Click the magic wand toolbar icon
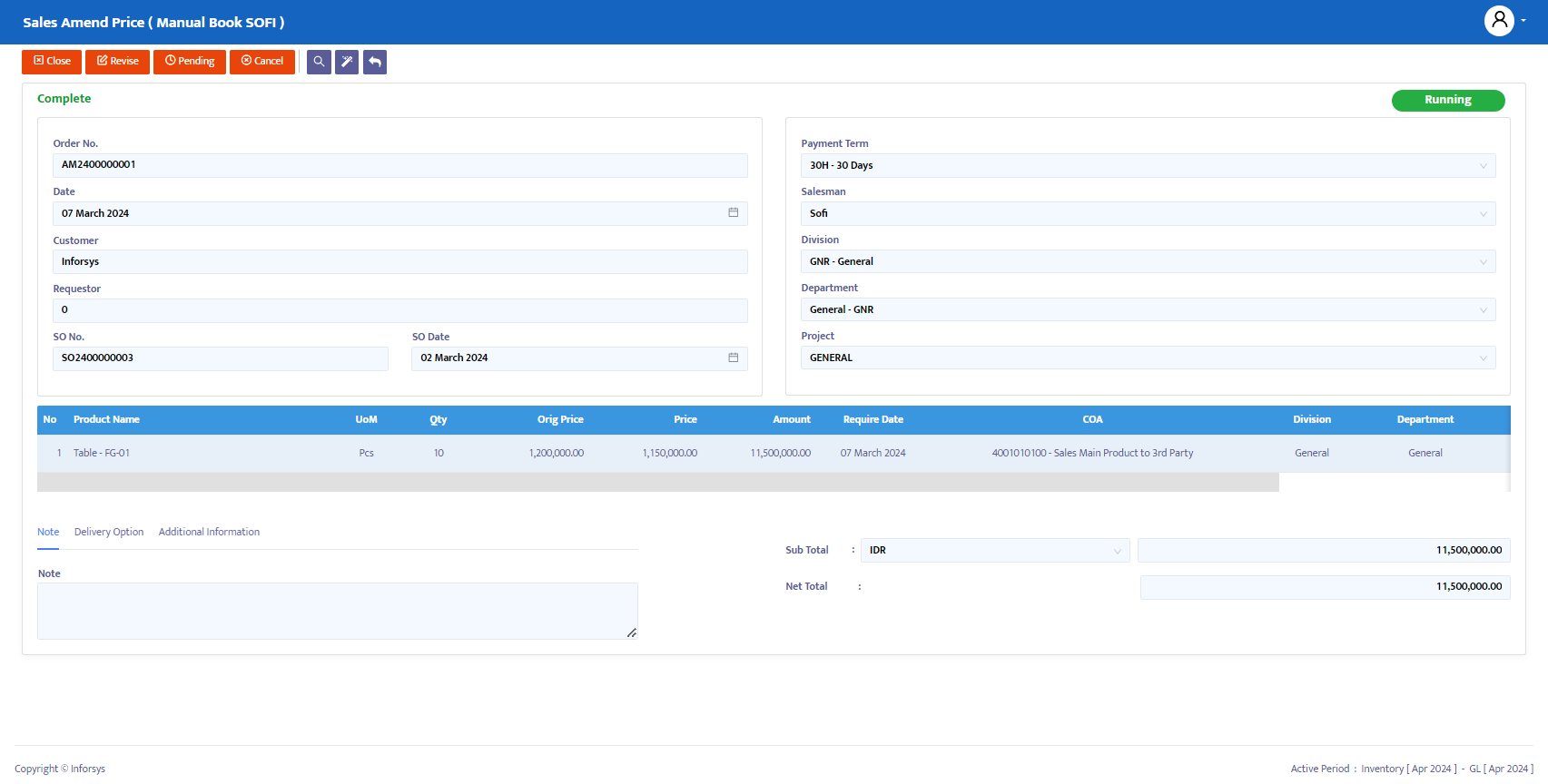 [347, 62]
